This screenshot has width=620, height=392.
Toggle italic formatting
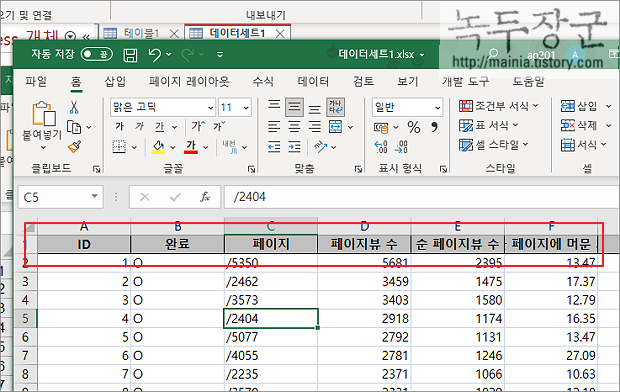tap(139, 127)
